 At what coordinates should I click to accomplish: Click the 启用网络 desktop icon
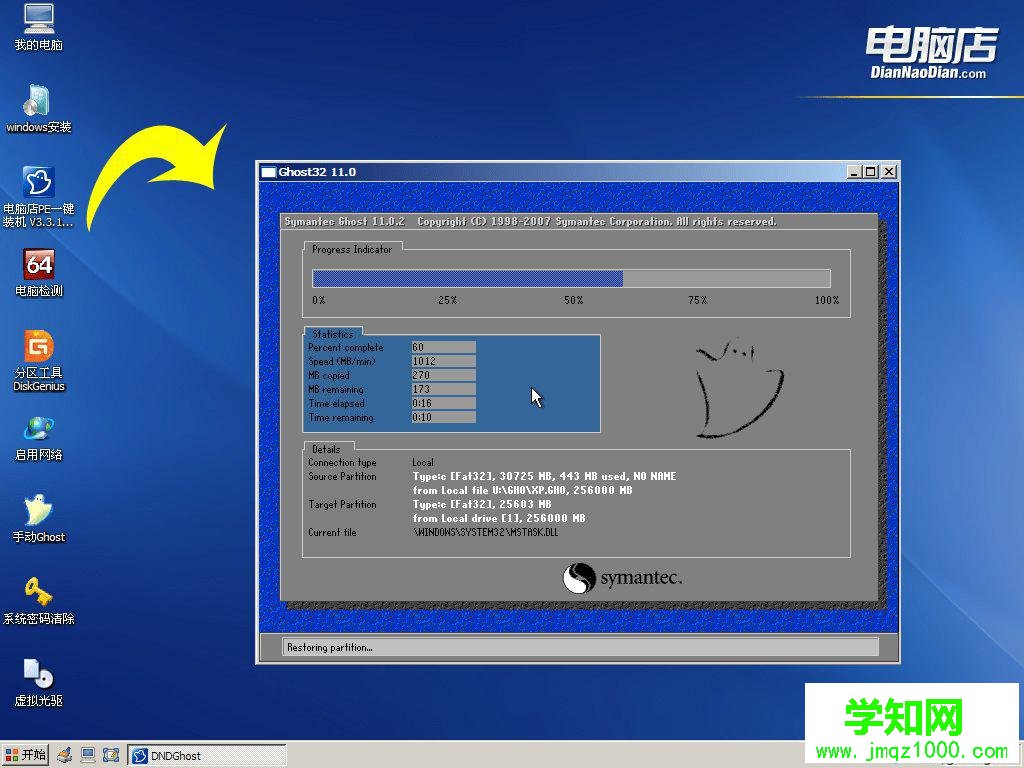tap(39, 438)
